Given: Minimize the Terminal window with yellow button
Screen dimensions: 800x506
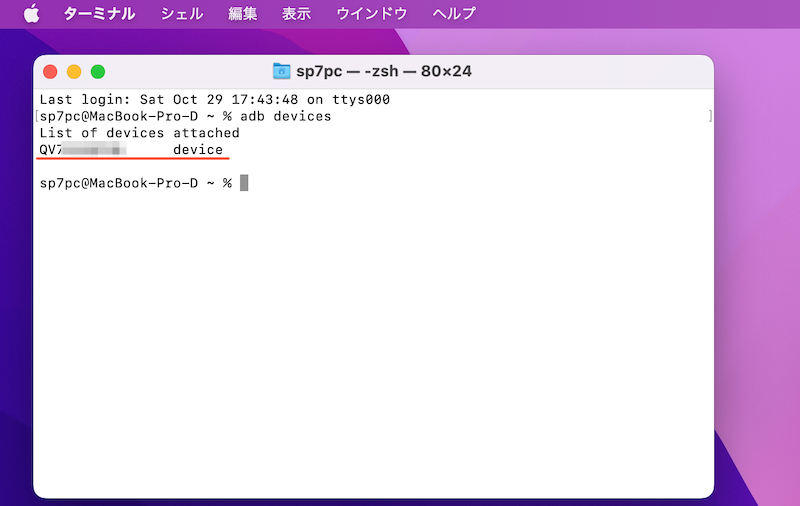Looking at the screenshot, I should click(x=74, y=71).
